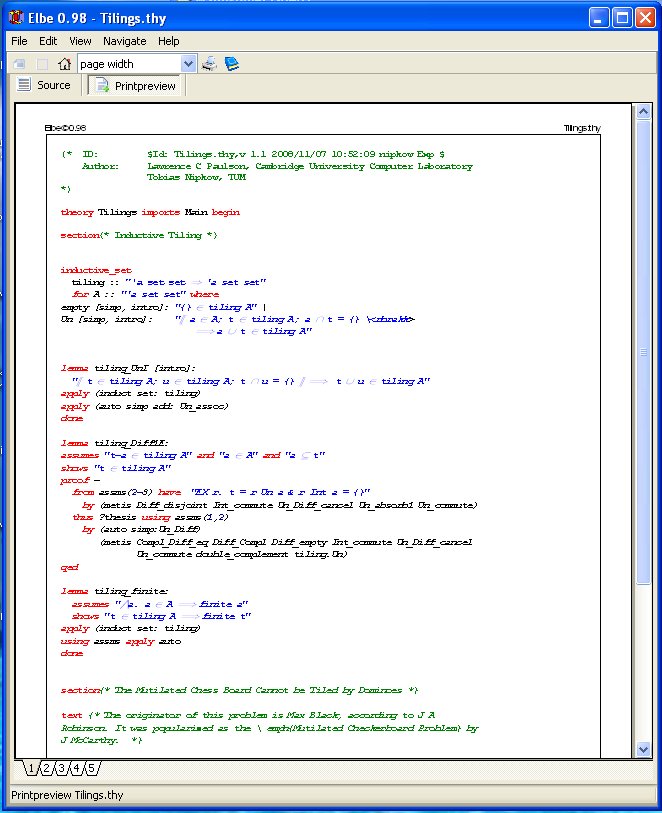Screen dimensions: 662x813
Task: Click the vertical scrollbar up arrow
Action: pos(645,109)
